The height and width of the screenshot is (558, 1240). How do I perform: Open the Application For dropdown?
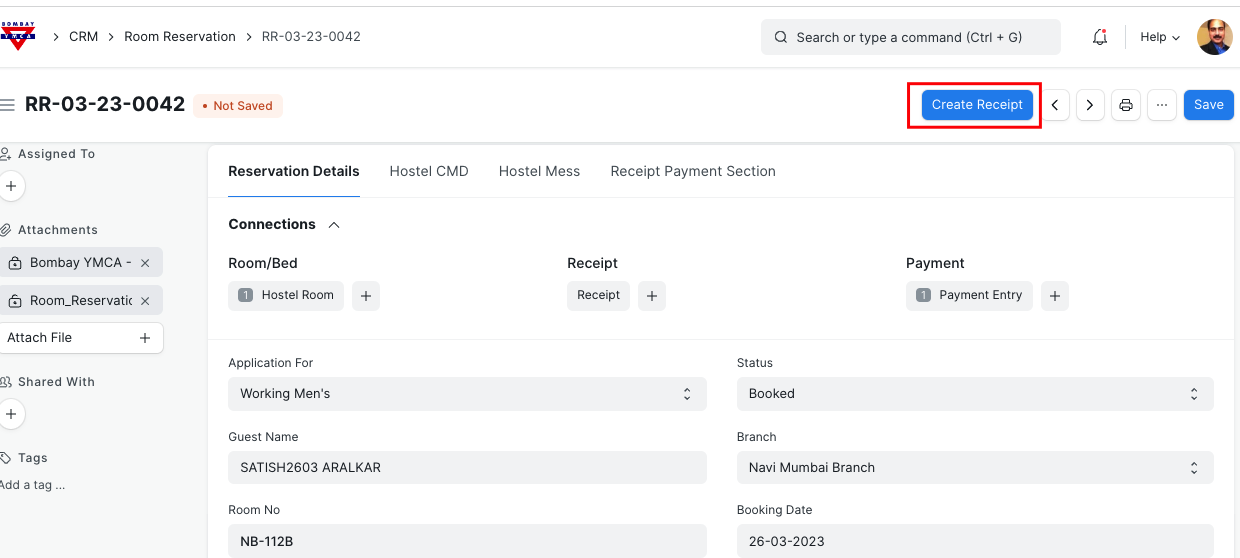(467, 394)
